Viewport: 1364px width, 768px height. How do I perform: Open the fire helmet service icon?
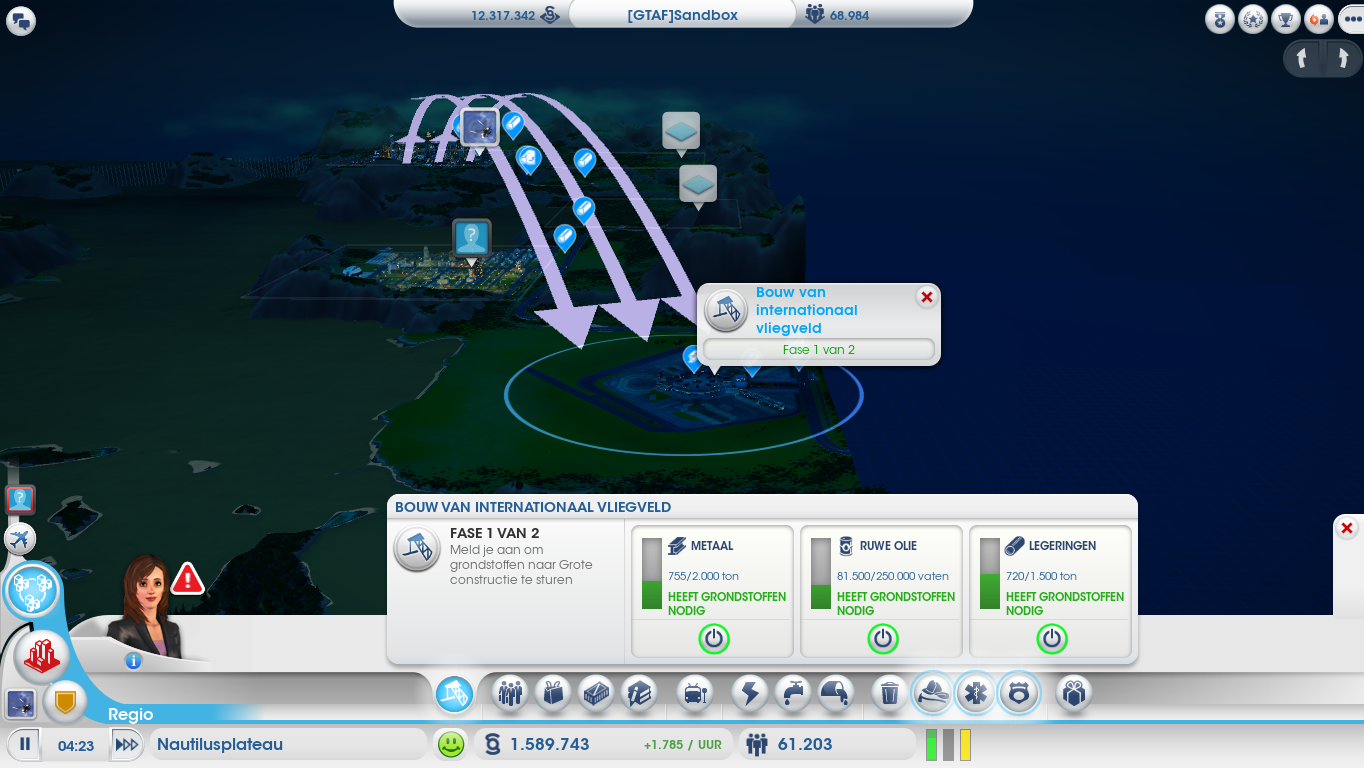pos(932,693)
